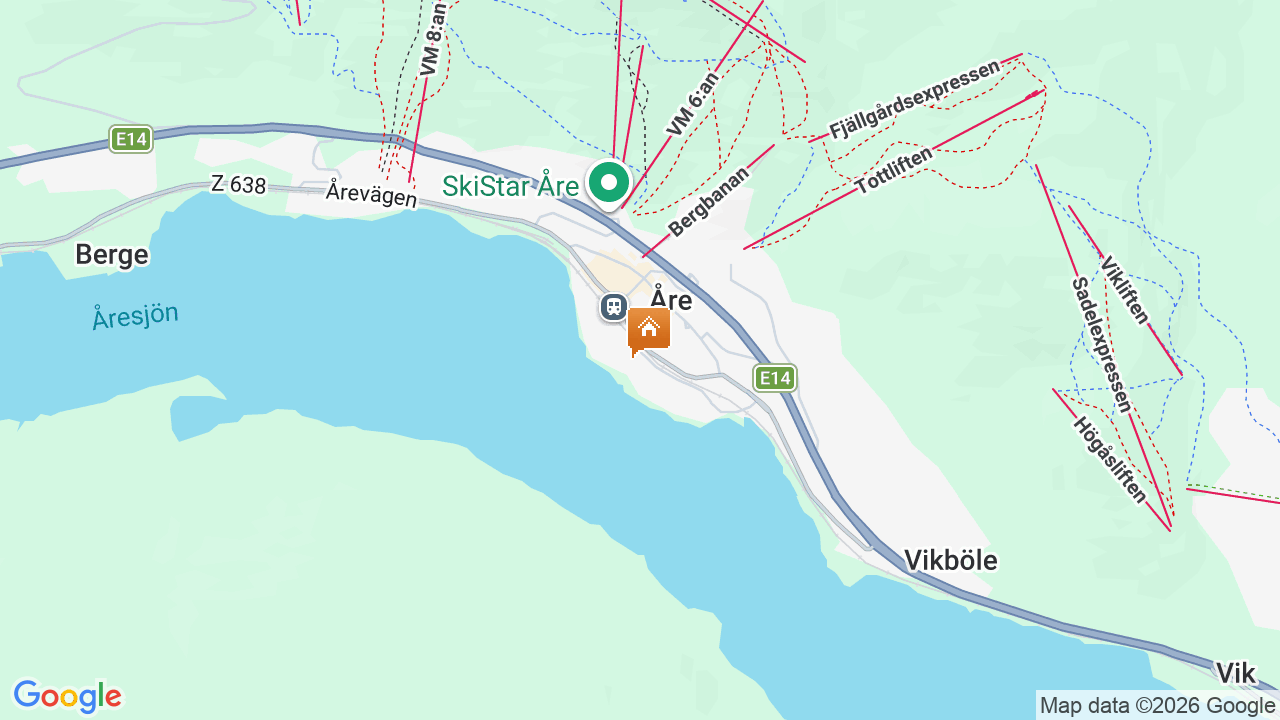Click the Google logo
The height and width of the screenshot is (720, 1280).
[68, 696]
